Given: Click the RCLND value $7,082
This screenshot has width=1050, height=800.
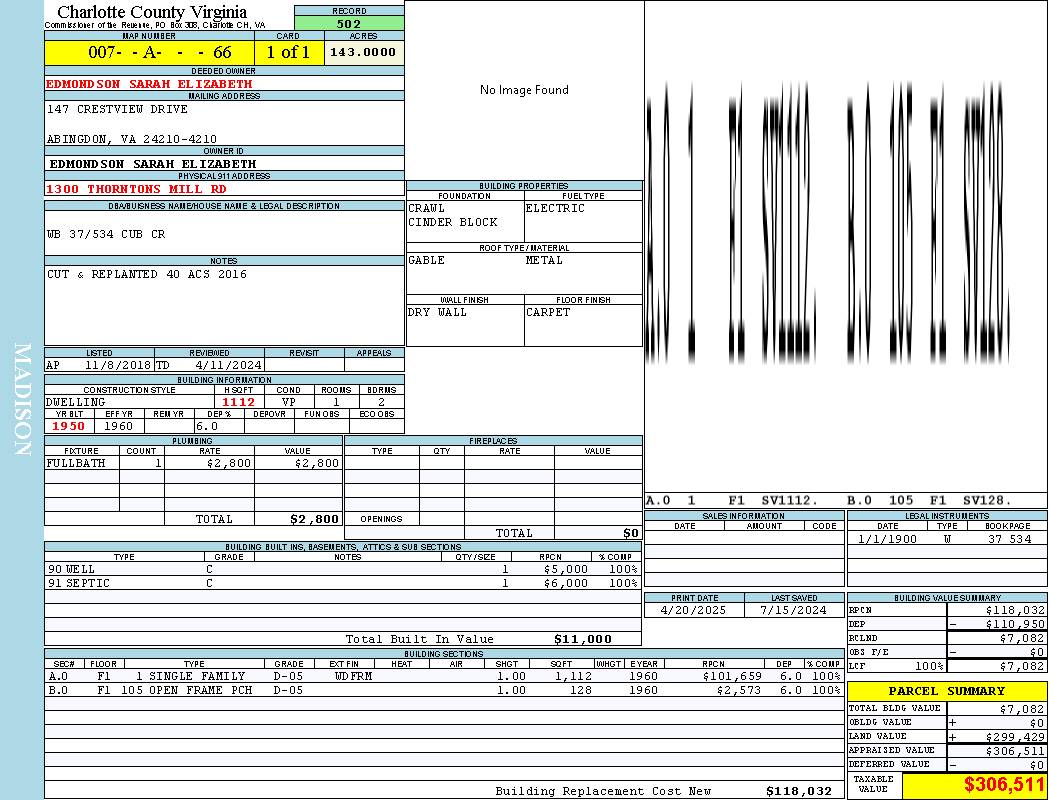Looking at the screenshot, I should click(x=1022, y=639).
